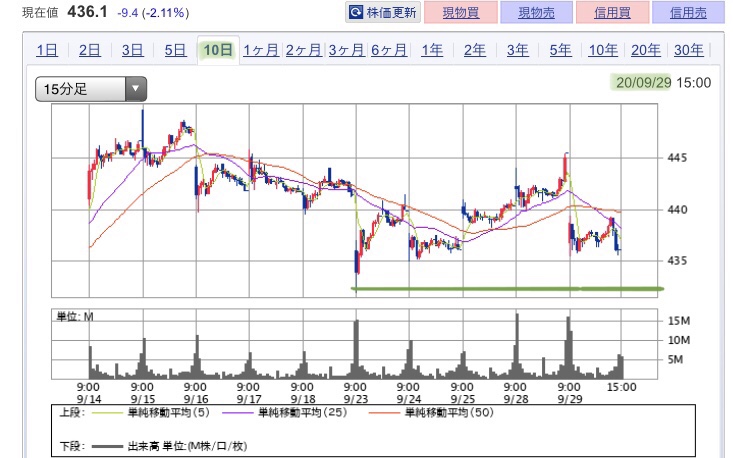The image size is (733, 458).
Task: Switch chart to 6ヶ月 period
Action: (389, 50)
